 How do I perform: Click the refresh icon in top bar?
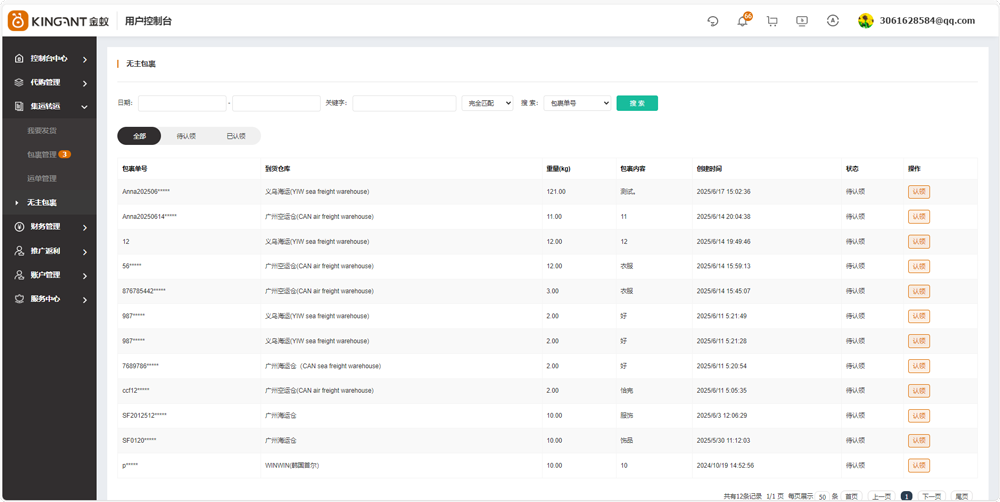(x=713, y=21)
